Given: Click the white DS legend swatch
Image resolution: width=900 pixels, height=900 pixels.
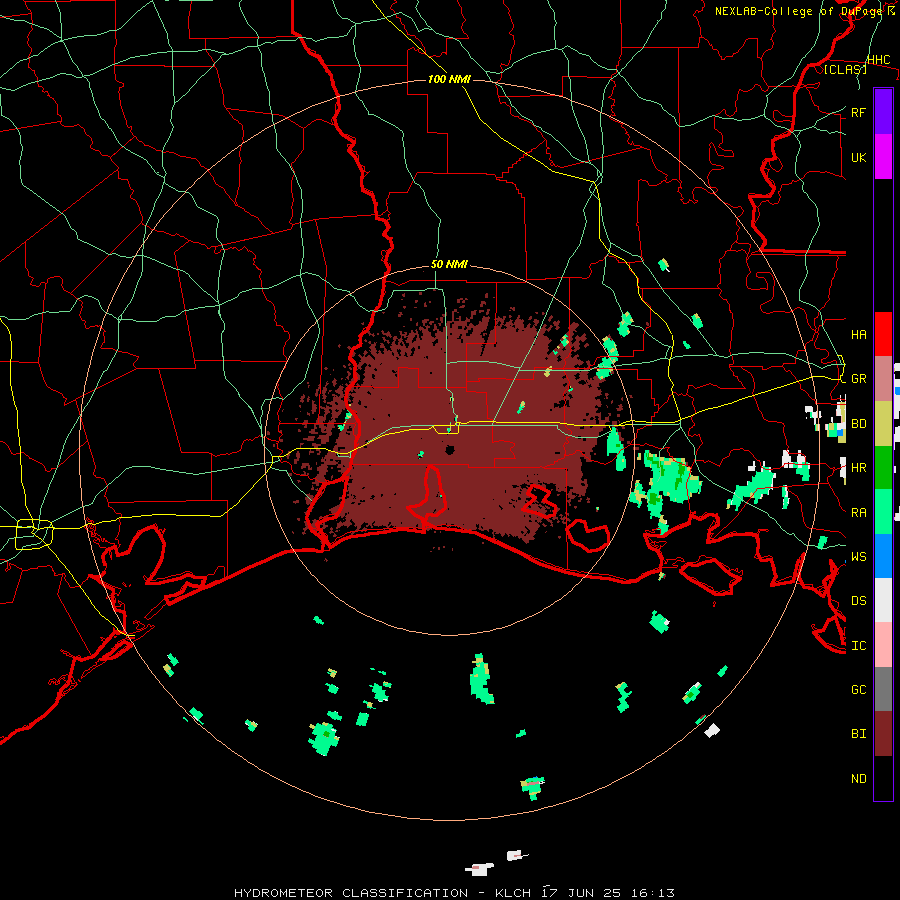Looking at the screenshot, I should tap(883, 600).
